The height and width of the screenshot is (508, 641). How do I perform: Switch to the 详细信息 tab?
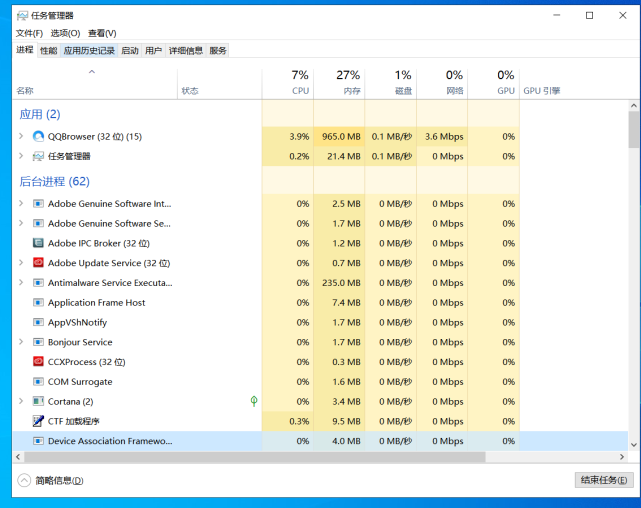186,51
